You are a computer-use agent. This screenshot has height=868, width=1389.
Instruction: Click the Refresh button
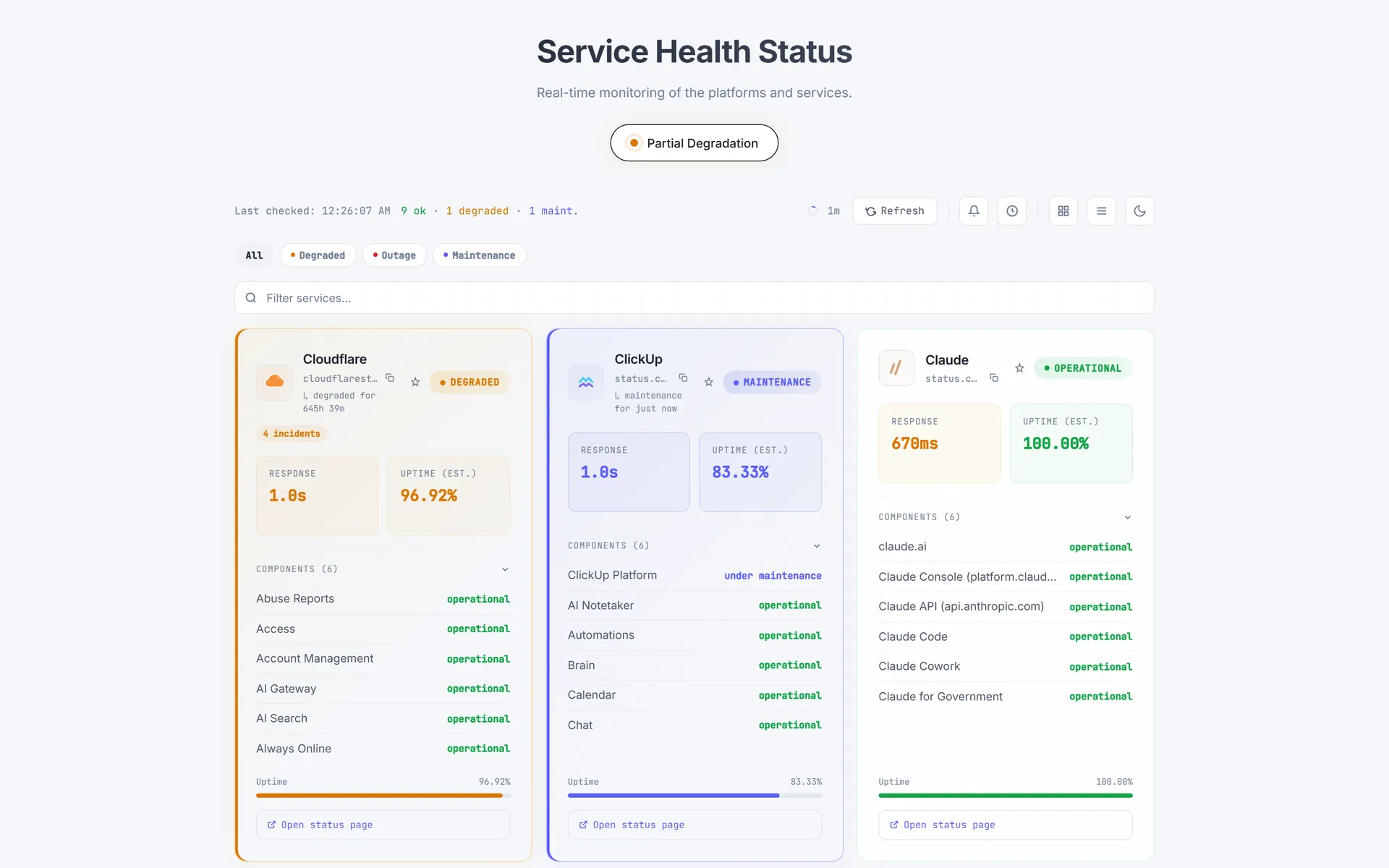895,211
